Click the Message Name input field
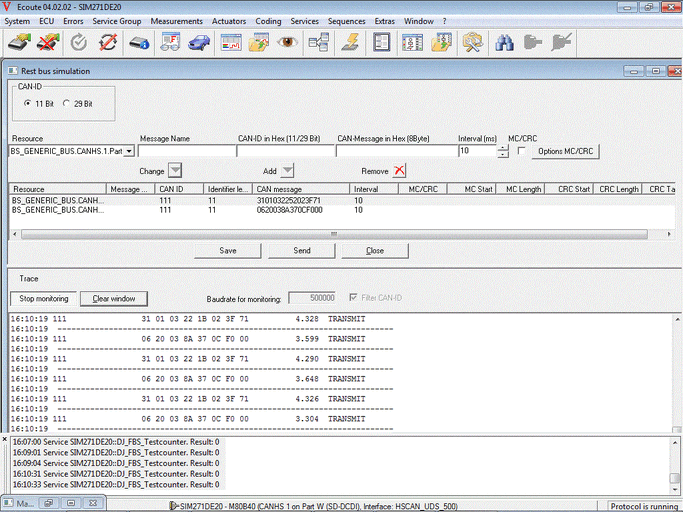This screenshot has height=512, width=683. (x=185, y=151)
